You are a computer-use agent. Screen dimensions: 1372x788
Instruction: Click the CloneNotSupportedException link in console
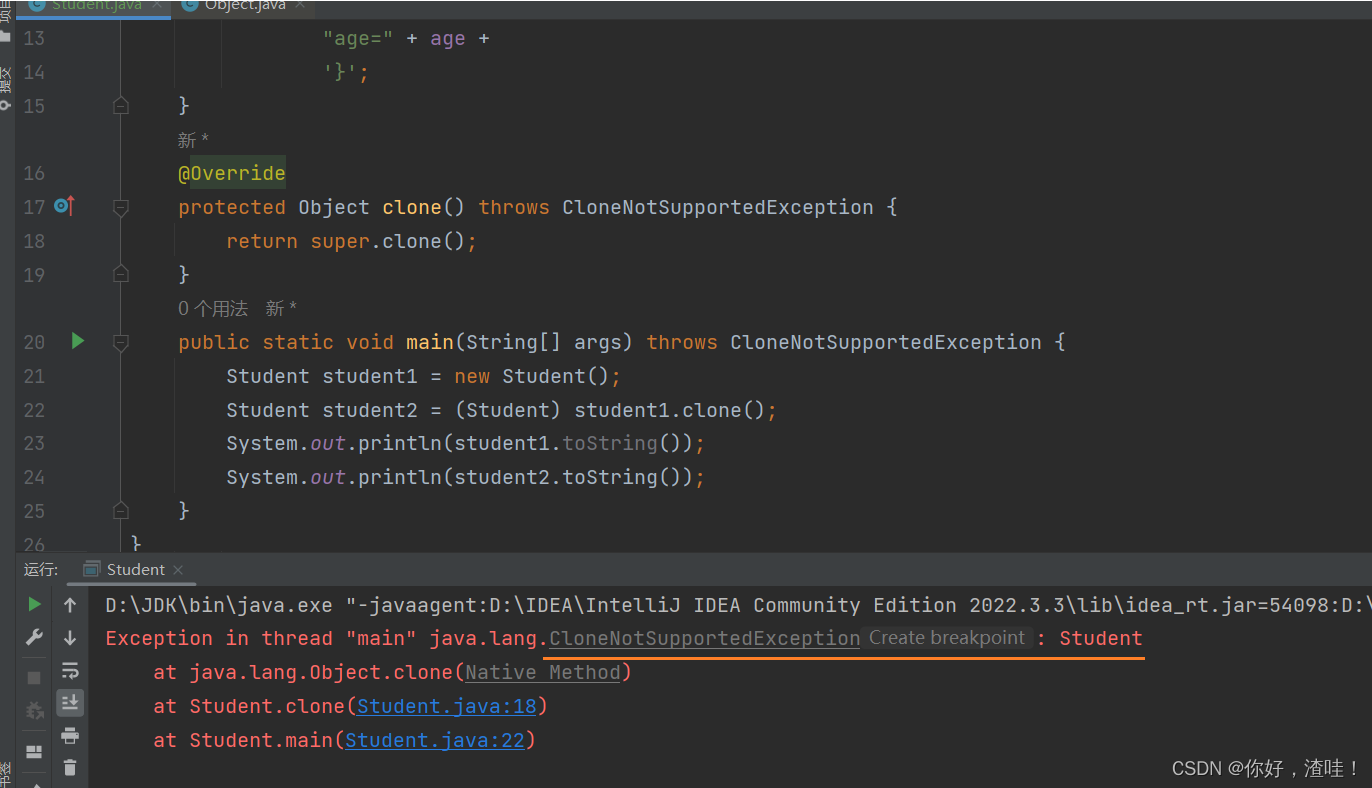(x=705, y=638)
